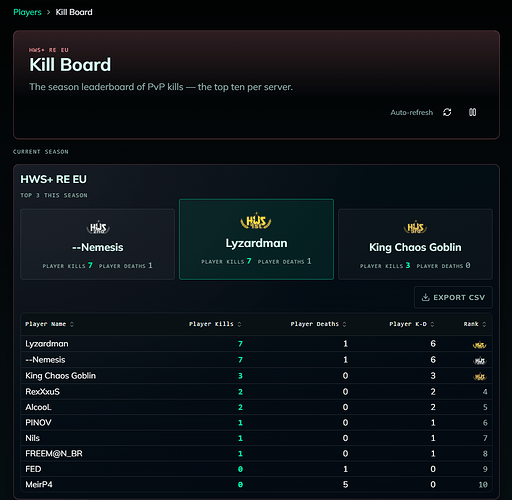Image resolution: width=512 pixels, height=500 pixels.
Task: Click the HWS+ RE EU section heading
Action: pos(53,179)
